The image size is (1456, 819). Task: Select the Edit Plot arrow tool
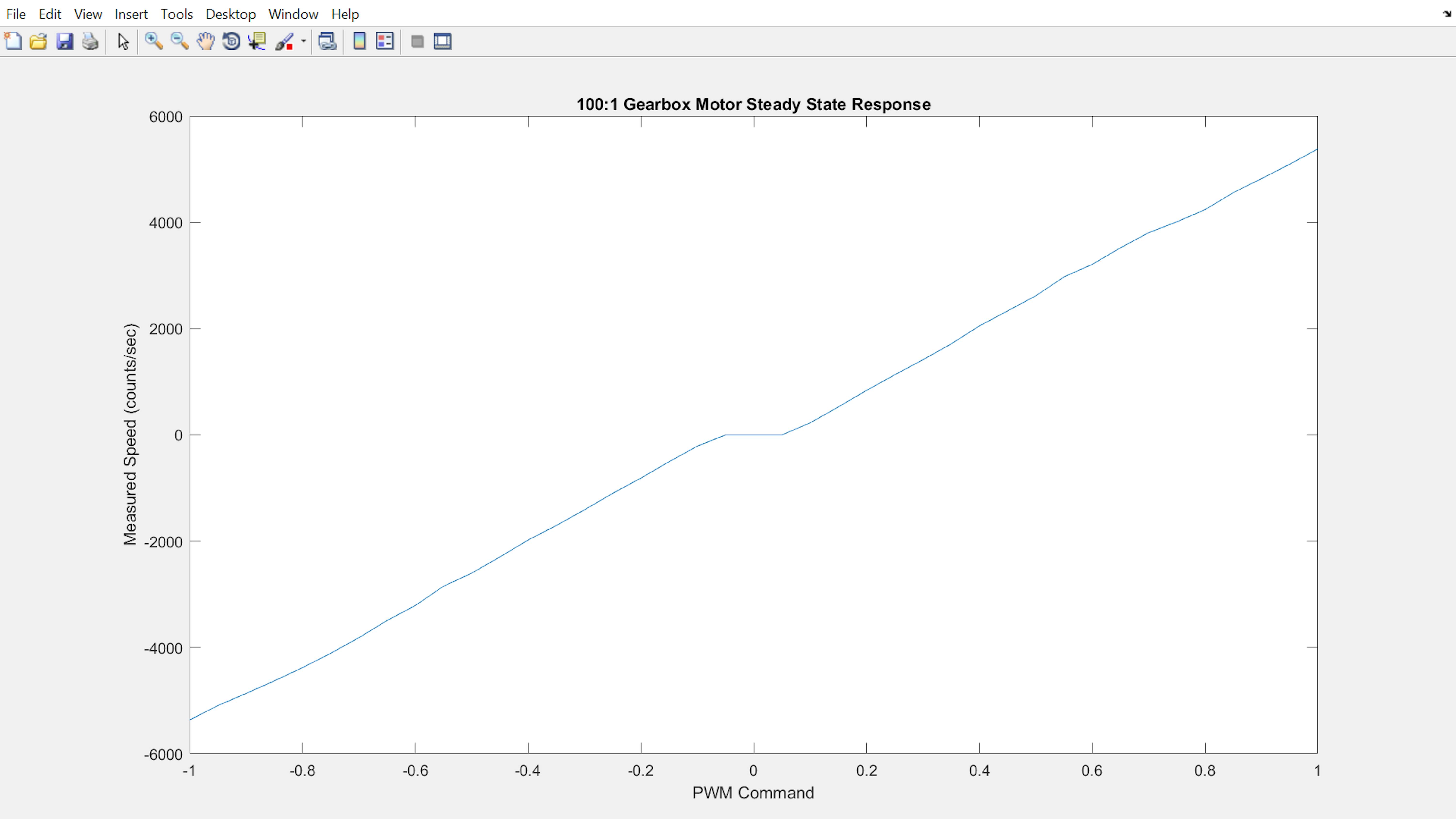(123, 41)
